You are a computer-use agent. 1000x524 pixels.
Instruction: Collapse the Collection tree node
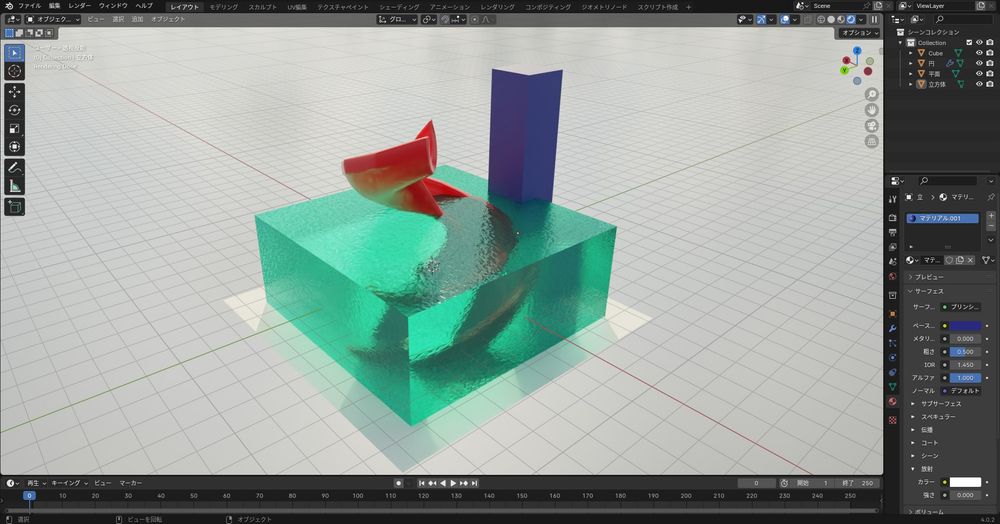tap(901, 43)
